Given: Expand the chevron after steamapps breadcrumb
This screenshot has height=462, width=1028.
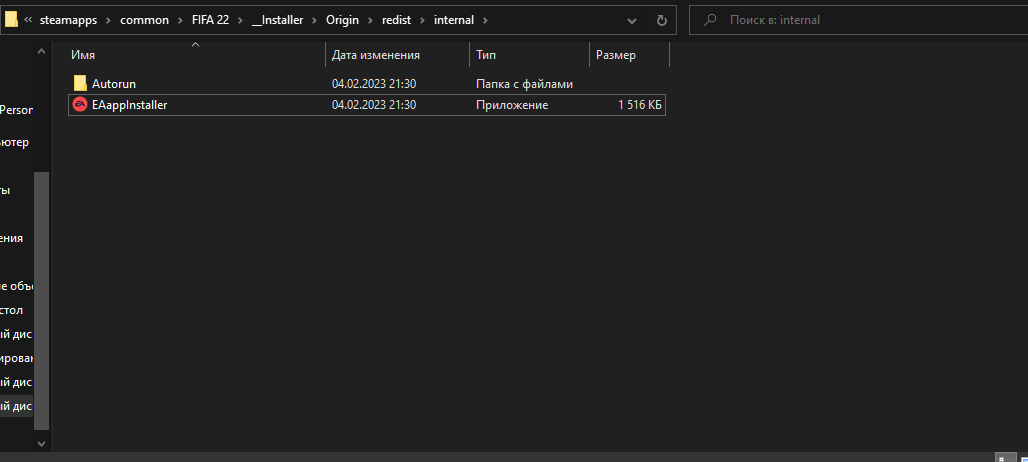Looking at the screenshot, I should [x=109, y=20].
